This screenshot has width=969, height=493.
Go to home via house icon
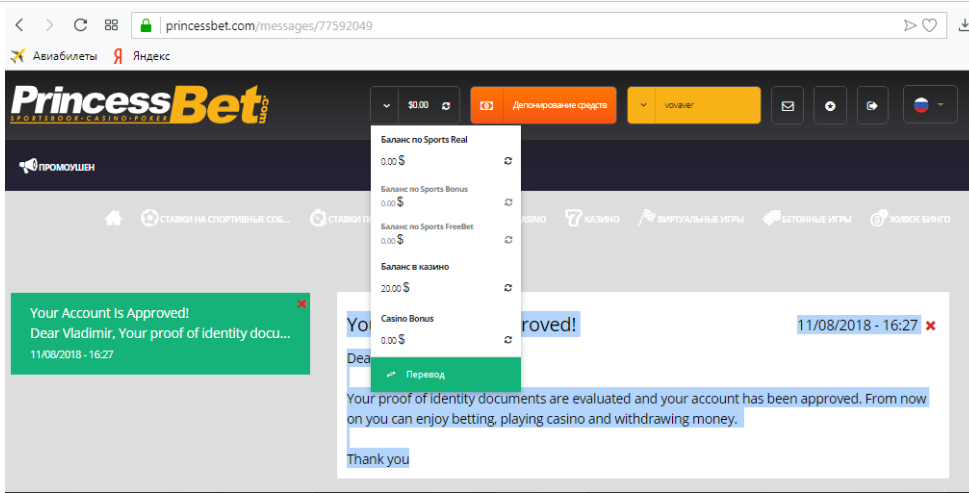click(x=113, y=218)
